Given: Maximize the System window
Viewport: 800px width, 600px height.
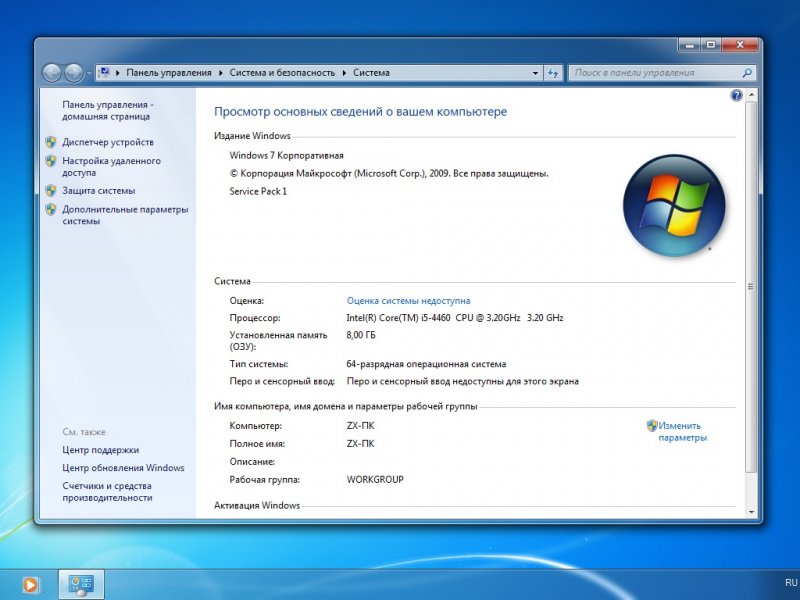Looking at the screenshot, I should pyautogui.click(x=711, y=45).
